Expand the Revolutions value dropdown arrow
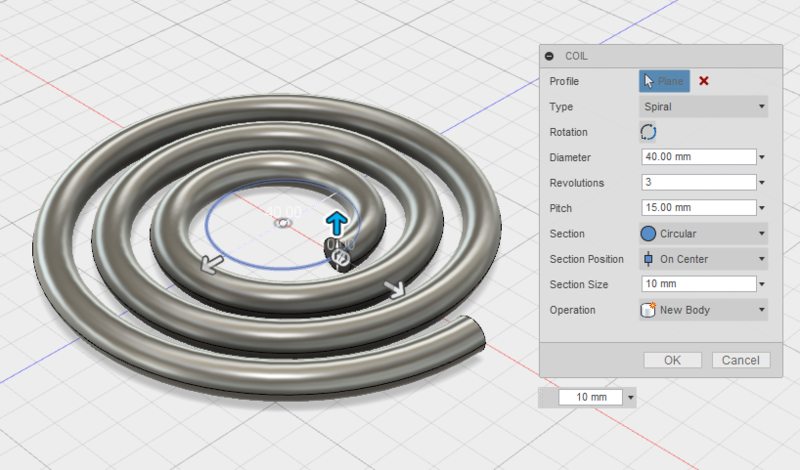 pos(762,183)
